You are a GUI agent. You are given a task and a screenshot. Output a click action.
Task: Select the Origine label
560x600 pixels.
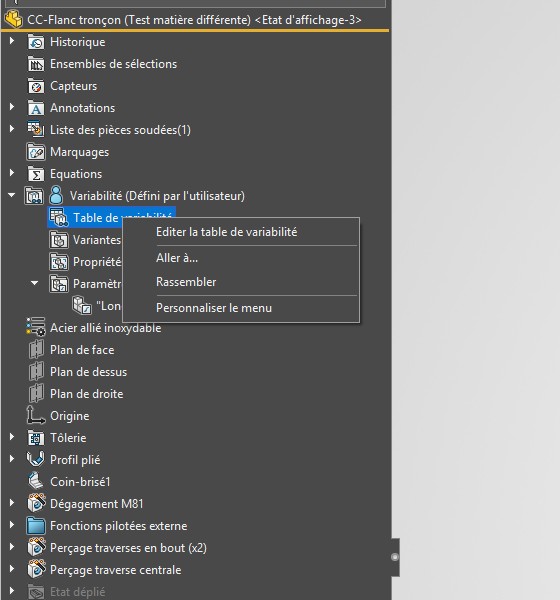pyautogui.click(x=70, y=416)
